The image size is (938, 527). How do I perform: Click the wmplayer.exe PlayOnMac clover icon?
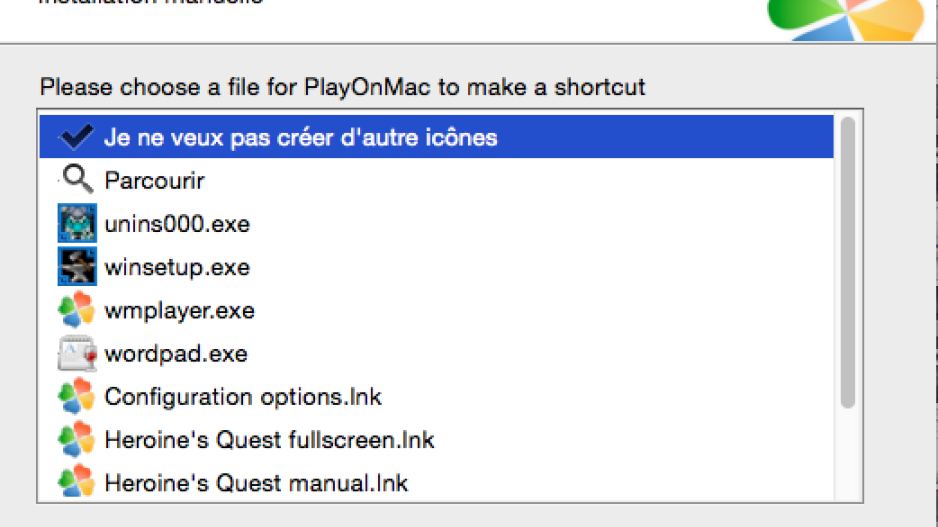click(77, 310)
